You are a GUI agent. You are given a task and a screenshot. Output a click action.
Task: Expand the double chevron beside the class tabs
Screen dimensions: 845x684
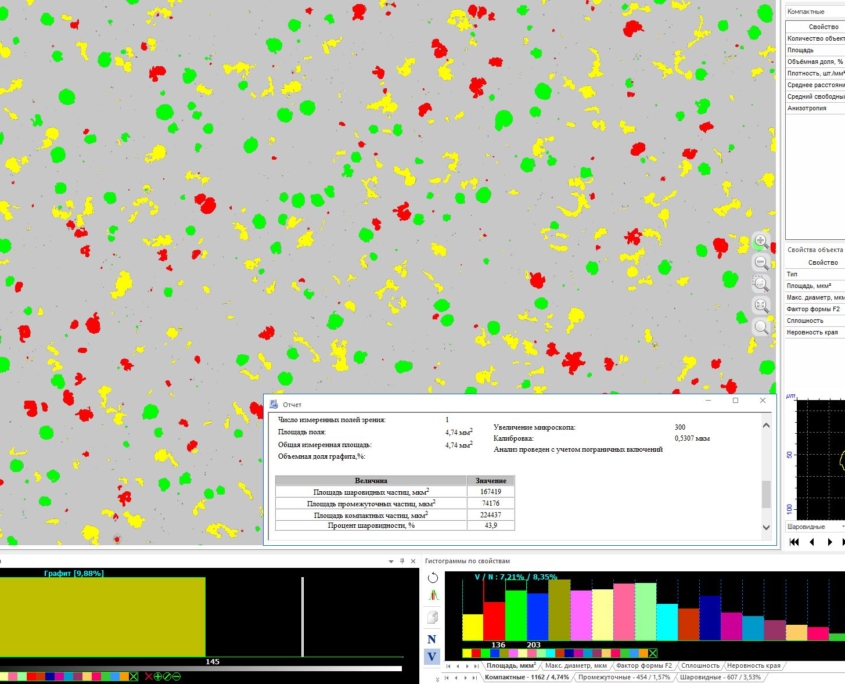click(x=437, y=679)
